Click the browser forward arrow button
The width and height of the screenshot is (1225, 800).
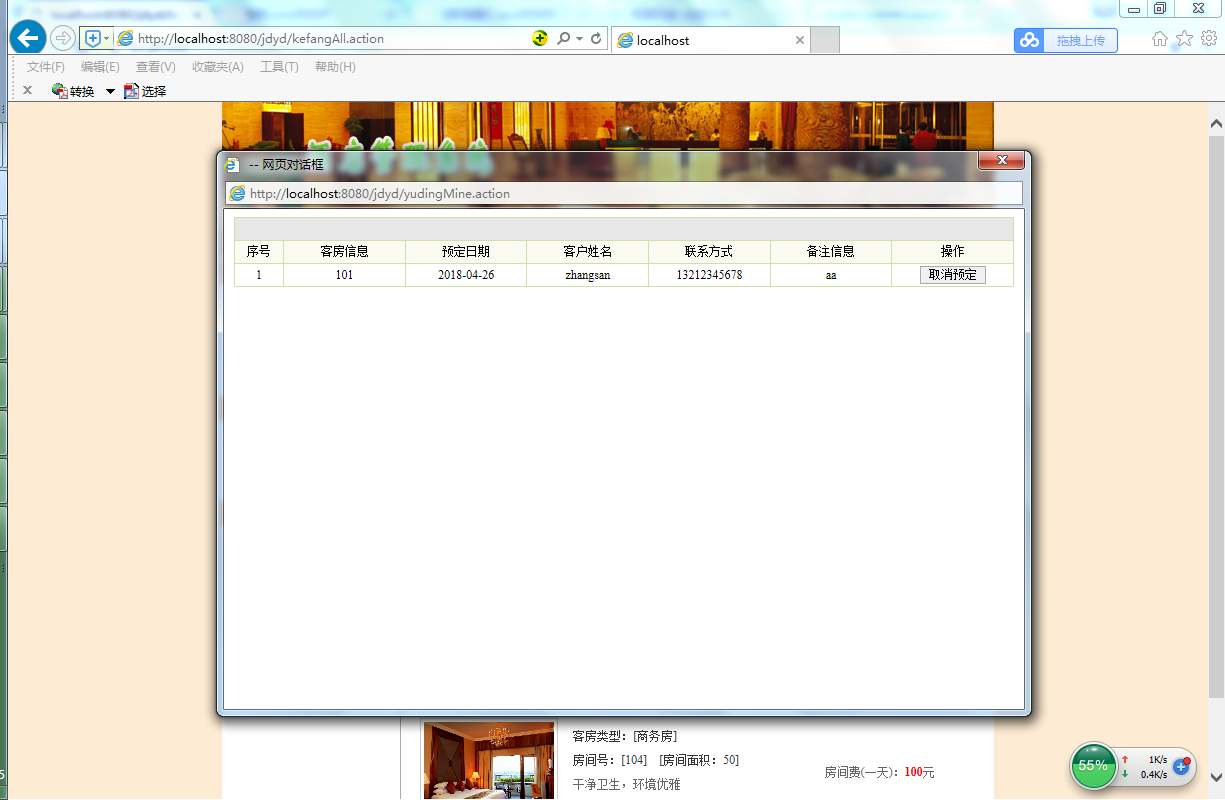[x=63, y=38]
